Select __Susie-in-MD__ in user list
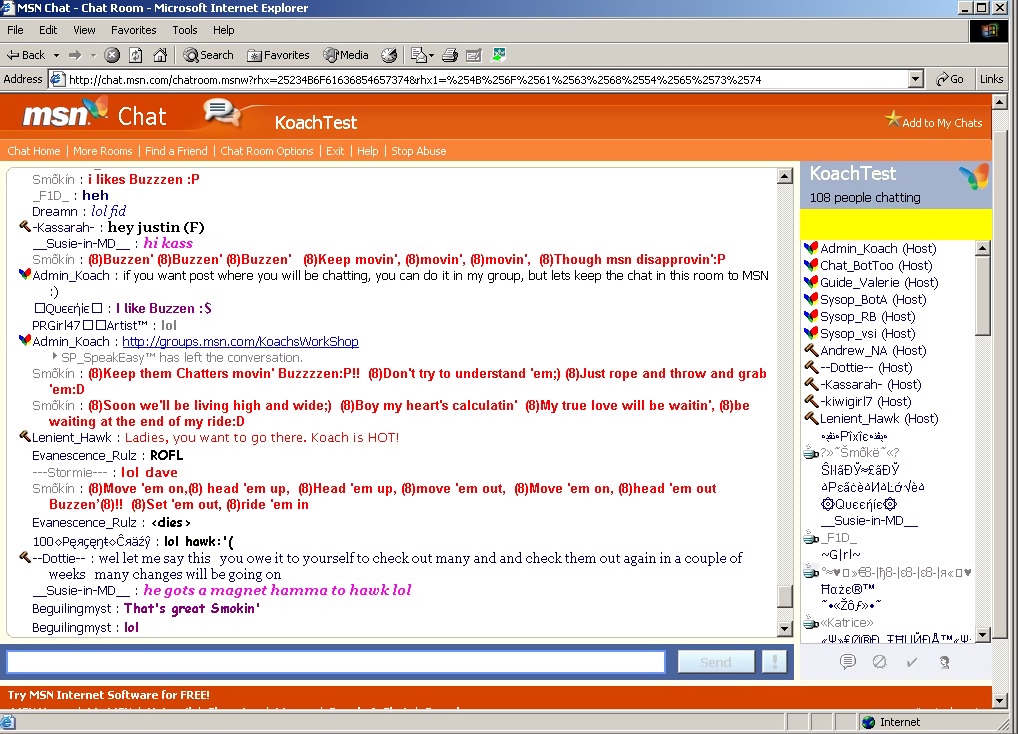This screenshot has height=734, width=1018. pyautogui.click(x=869, y=520)
